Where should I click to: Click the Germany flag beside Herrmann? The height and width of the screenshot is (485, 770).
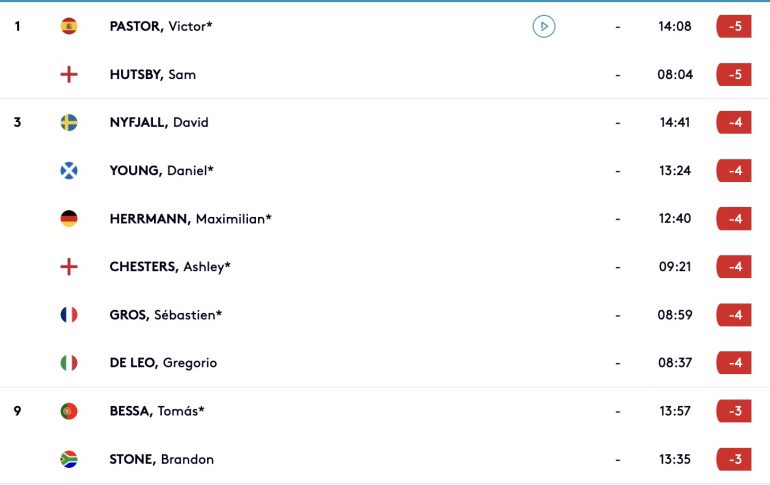click(x=69, y=218)
